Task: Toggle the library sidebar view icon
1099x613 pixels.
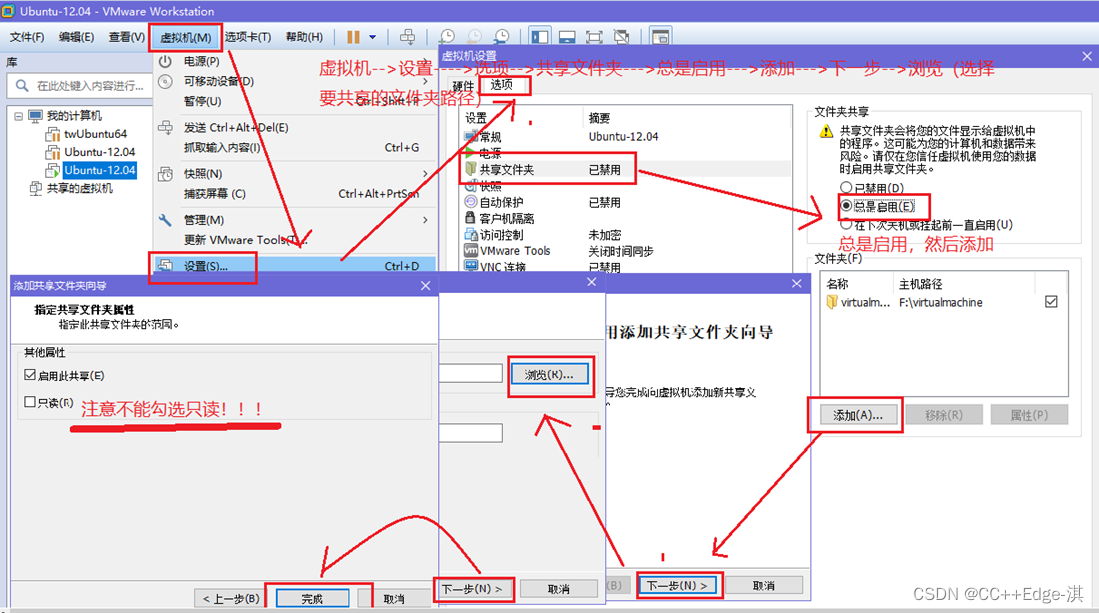Action: (x=540, y=37)
